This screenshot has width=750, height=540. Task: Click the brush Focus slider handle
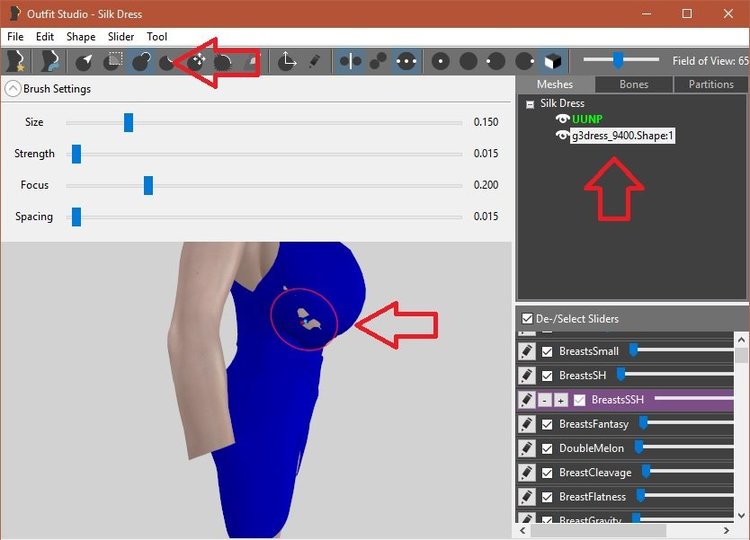(x=148, y=186)
